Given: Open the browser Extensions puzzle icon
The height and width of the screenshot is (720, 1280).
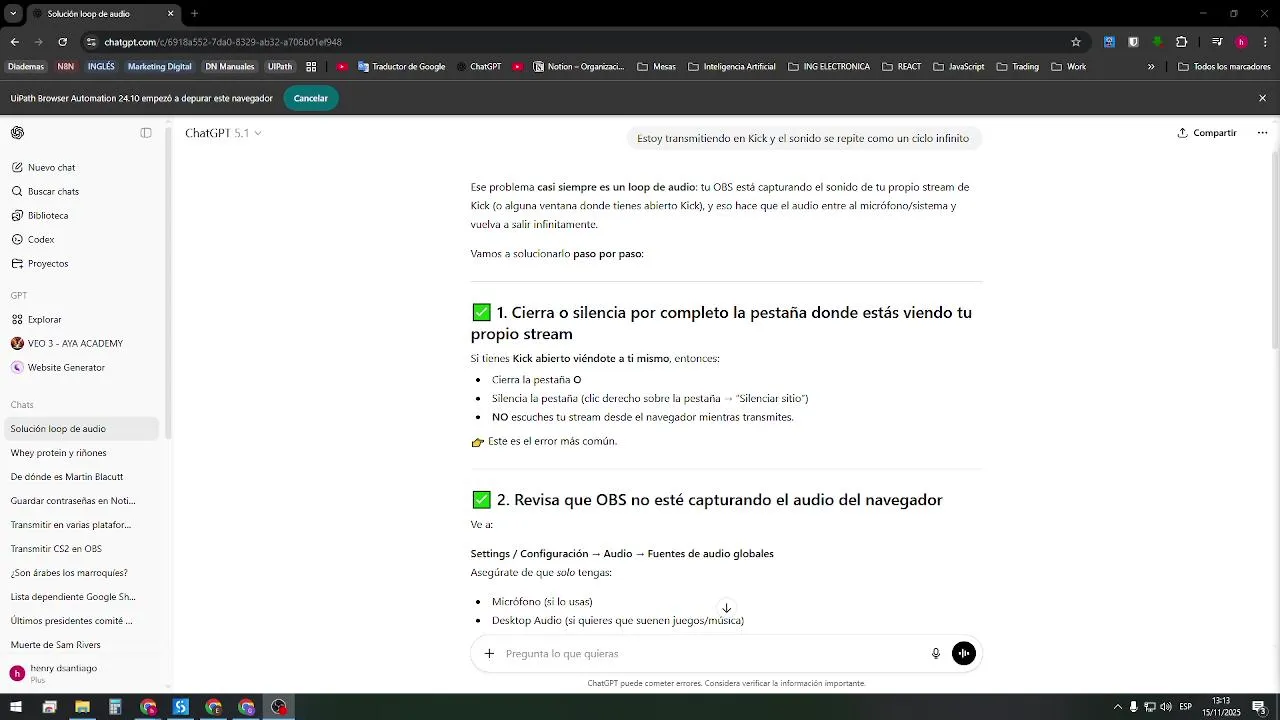Looking at the screenshot, I should 1181,42.
